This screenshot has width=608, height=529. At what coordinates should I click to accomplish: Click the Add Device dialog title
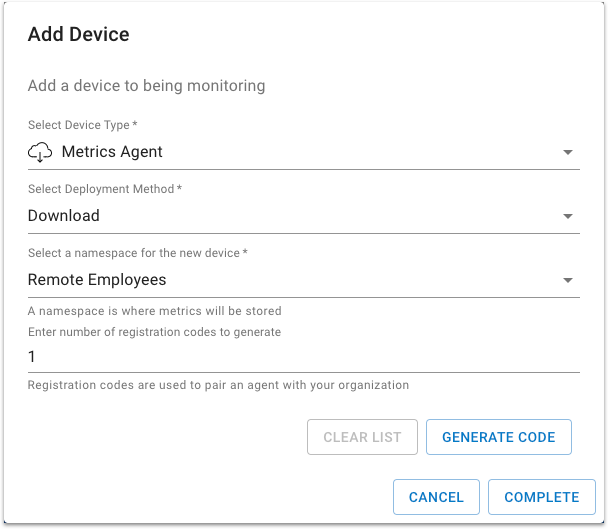(79, 35)
